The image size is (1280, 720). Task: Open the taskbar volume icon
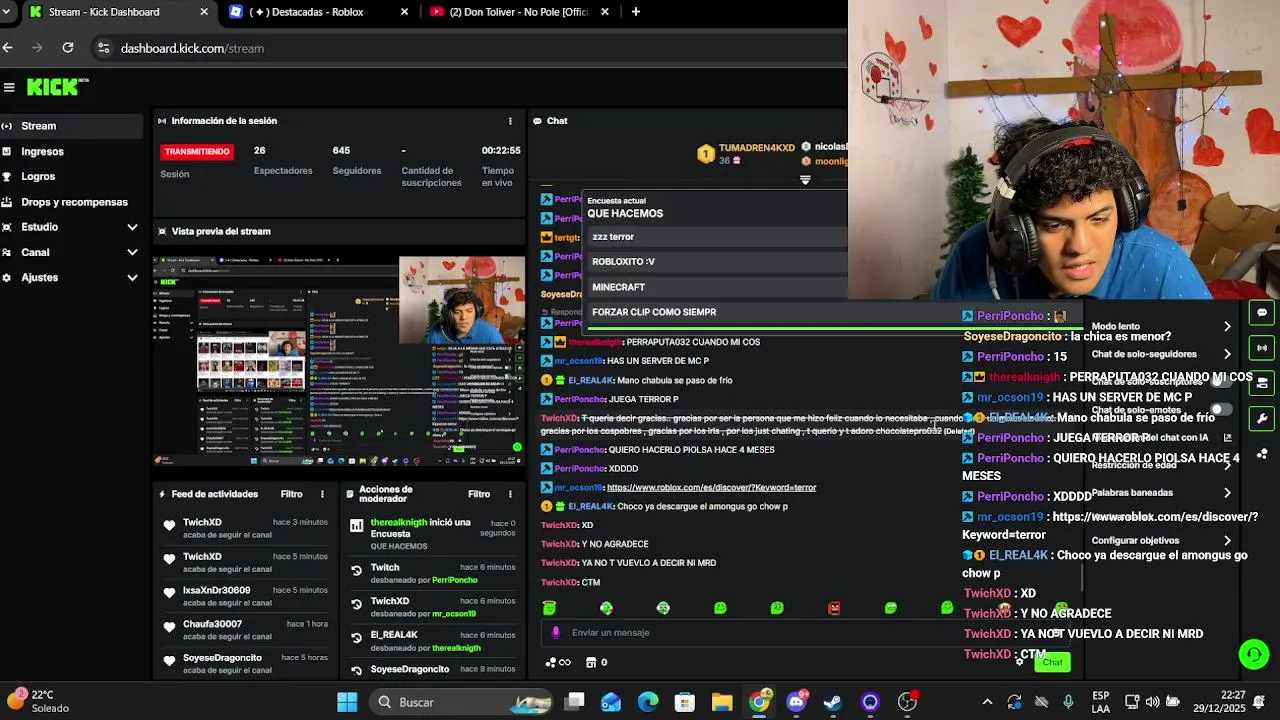(1152, 702)
